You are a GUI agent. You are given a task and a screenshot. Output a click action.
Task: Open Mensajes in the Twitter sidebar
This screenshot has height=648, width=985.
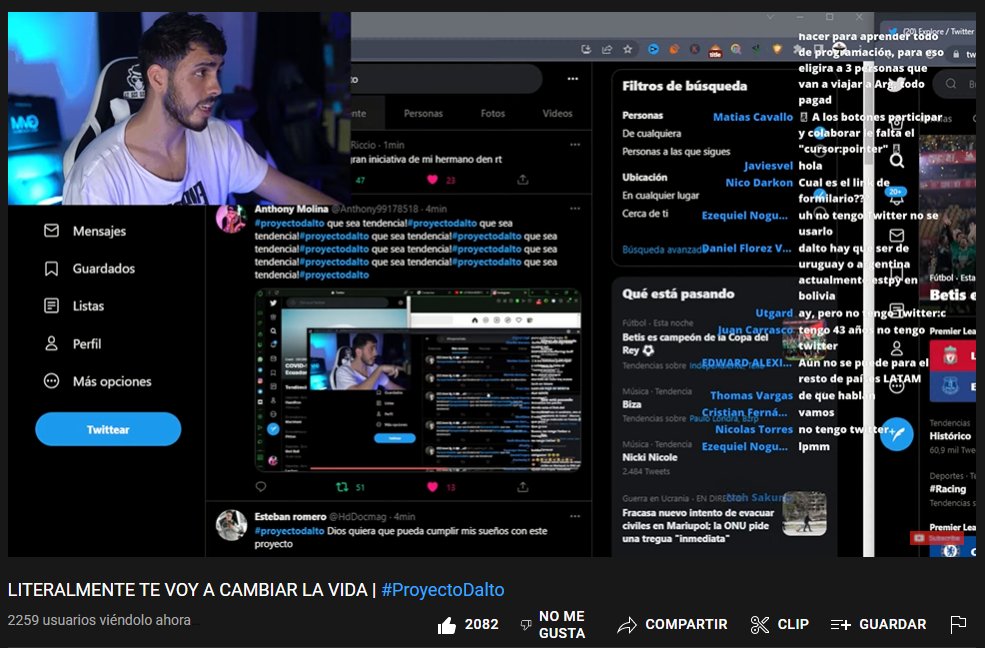pyautogui.click(x=99, y=231)
